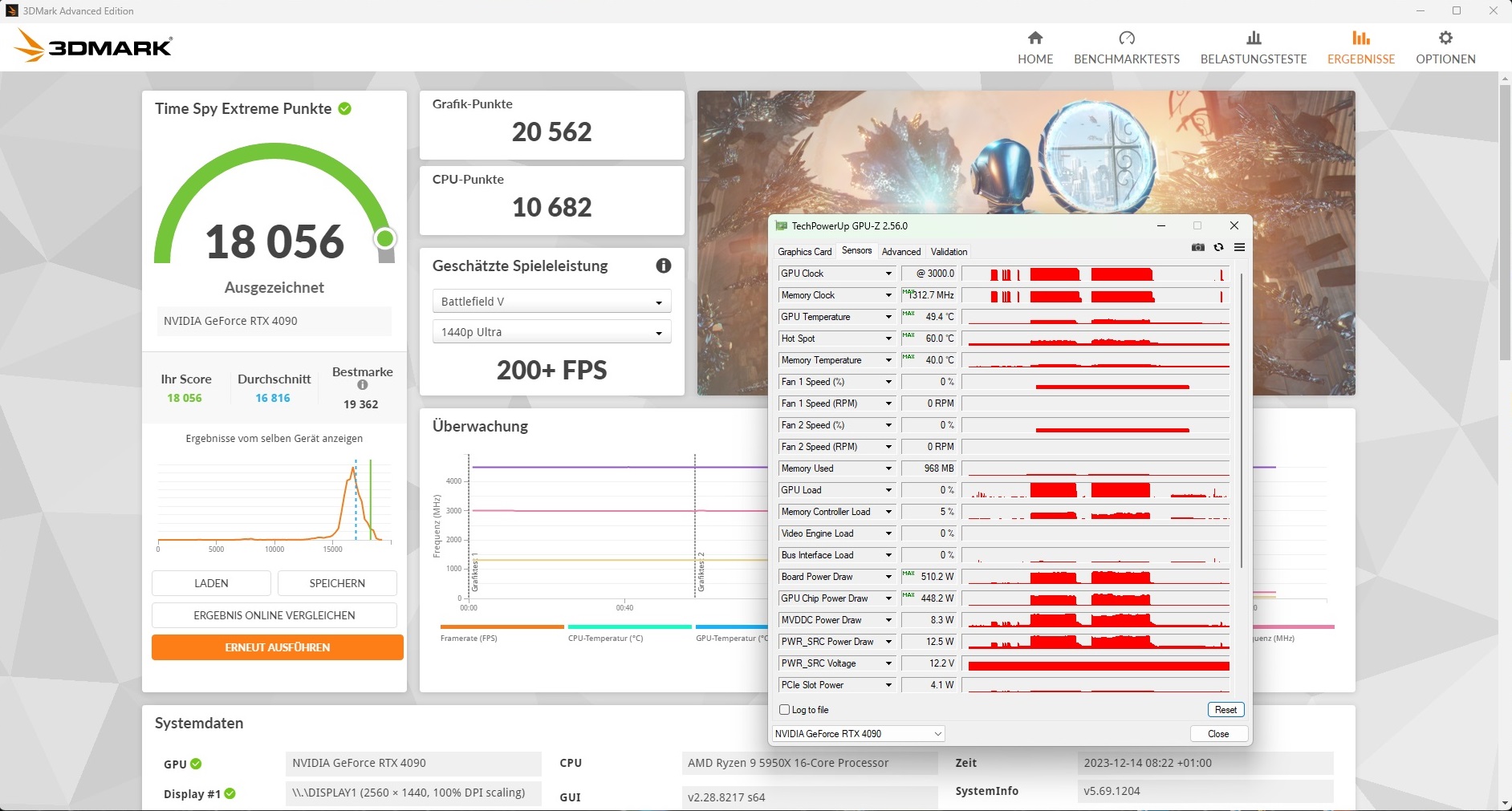Open the Validation tab in GPU-Z
1512x811 pixels.
(x=949, y=252)
